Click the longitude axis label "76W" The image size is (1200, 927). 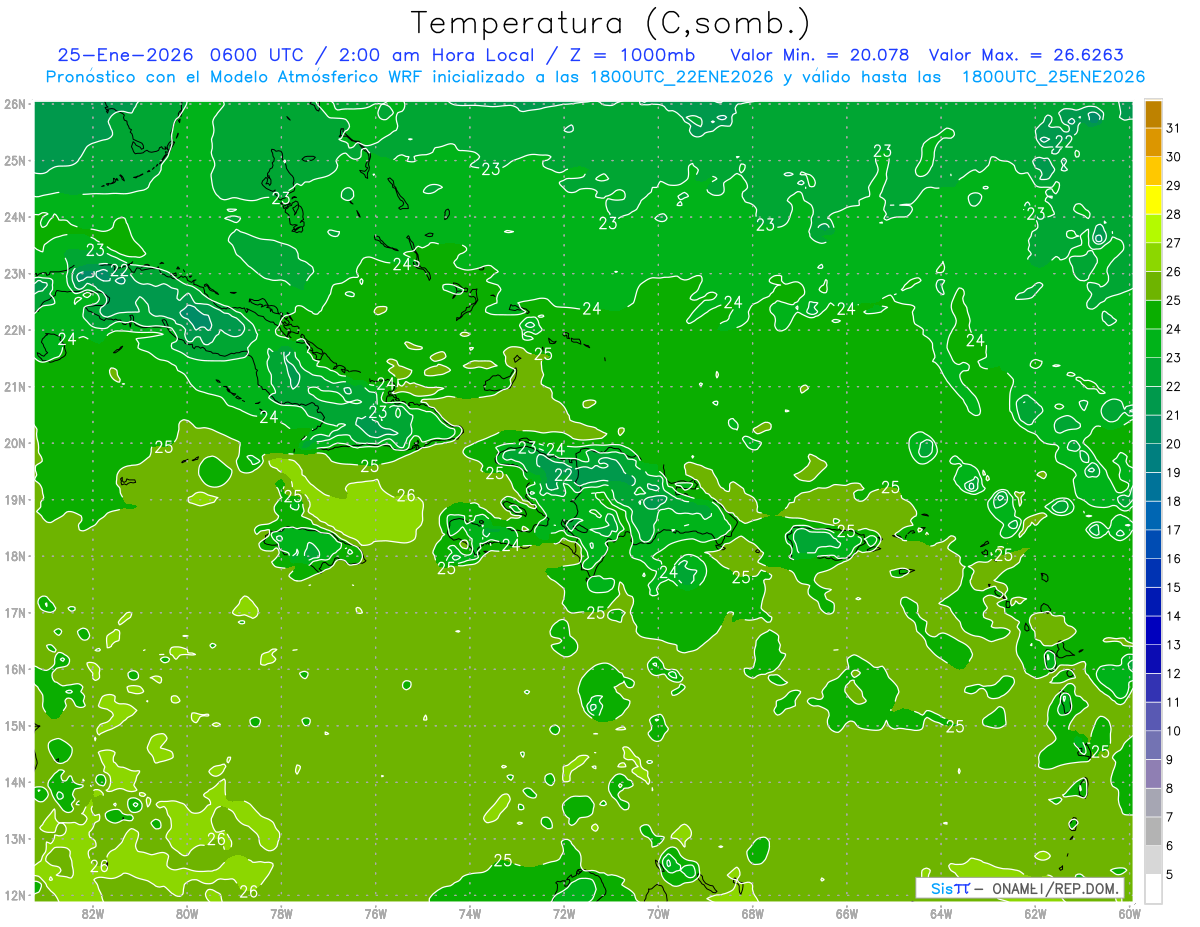coord(375,913)
